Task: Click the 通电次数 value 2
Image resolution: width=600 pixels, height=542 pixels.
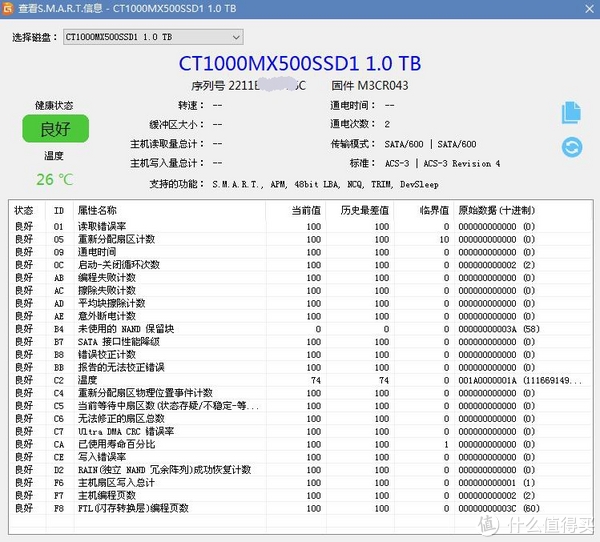Action: (387, 124)
